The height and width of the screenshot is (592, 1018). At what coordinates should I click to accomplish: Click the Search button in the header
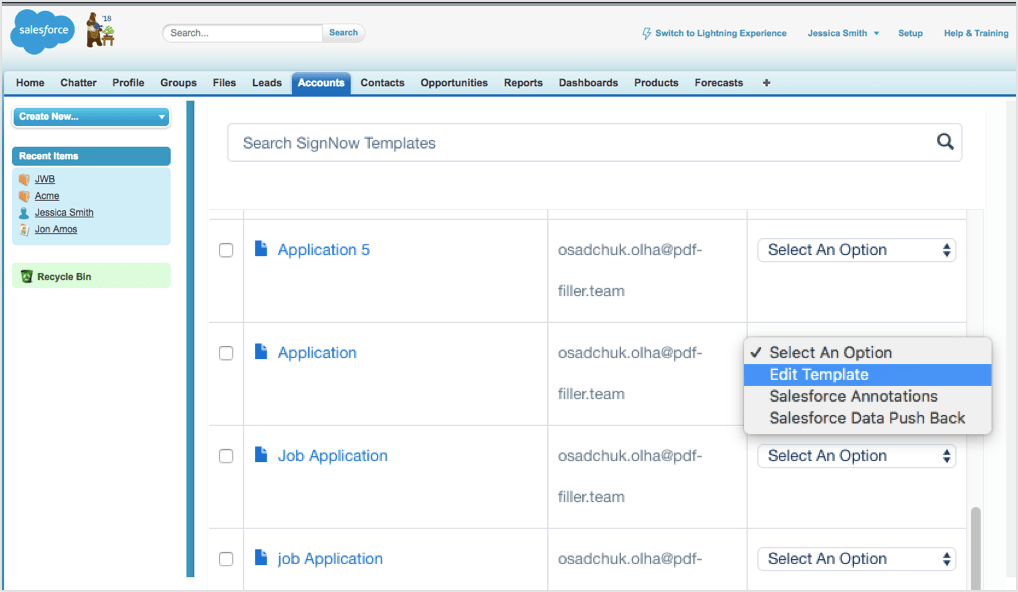pos(343,32)
